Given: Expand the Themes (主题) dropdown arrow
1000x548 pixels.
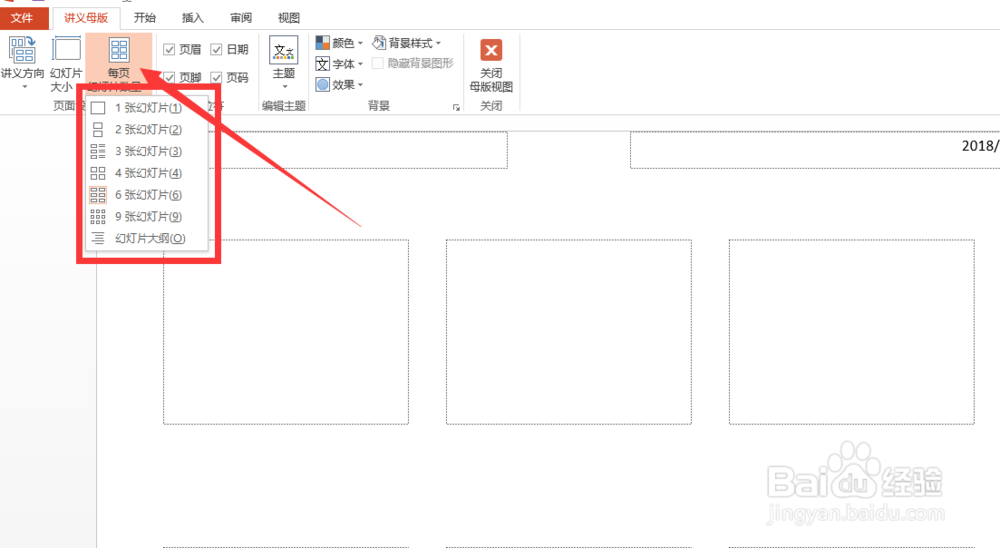Looking at the screenshot, I should [284, 87].
